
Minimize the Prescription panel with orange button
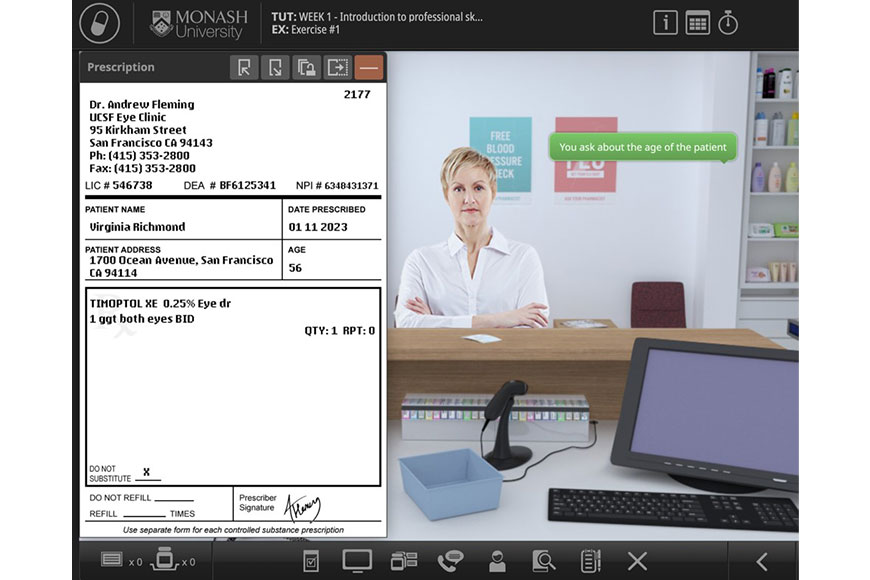[x=369, y=67]
